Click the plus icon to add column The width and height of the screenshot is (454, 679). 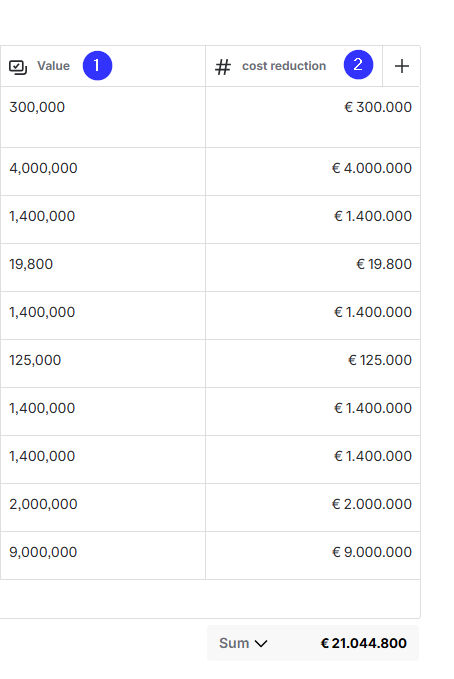(402, 66)
